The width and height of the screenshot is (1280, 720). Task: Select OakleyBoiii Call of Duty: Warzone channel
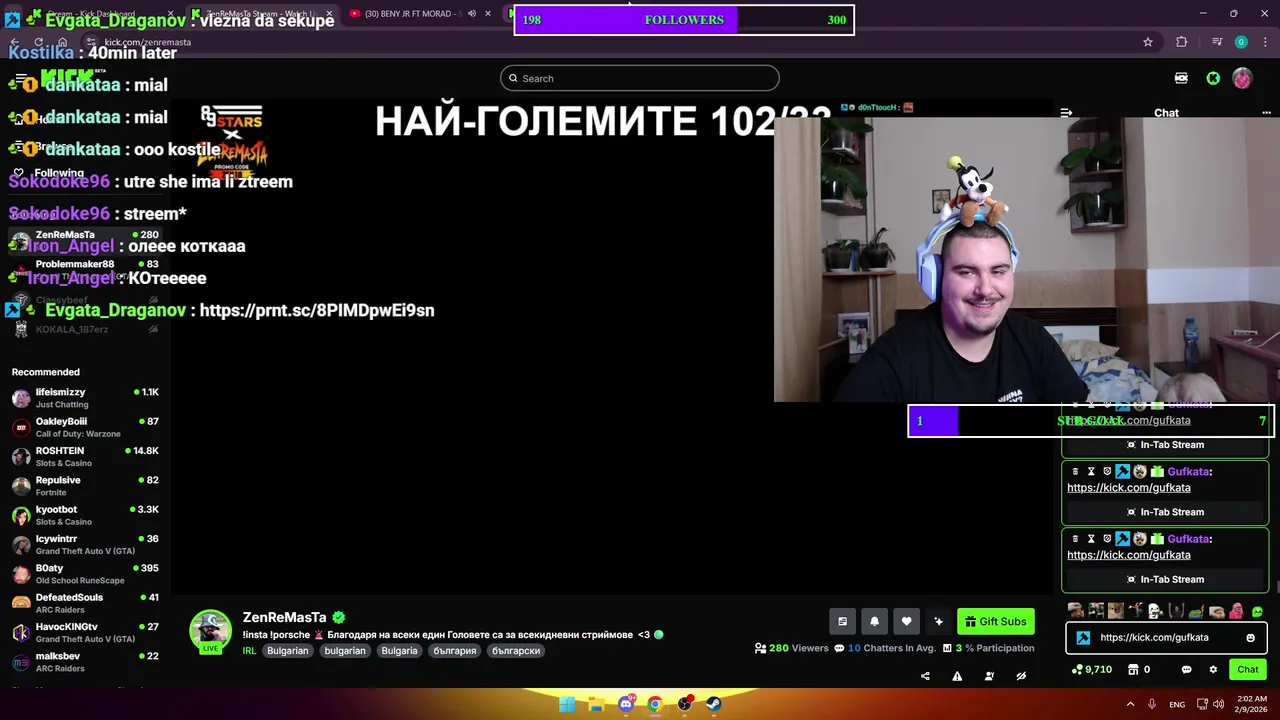pyautogui.click(x=85, y=427)
